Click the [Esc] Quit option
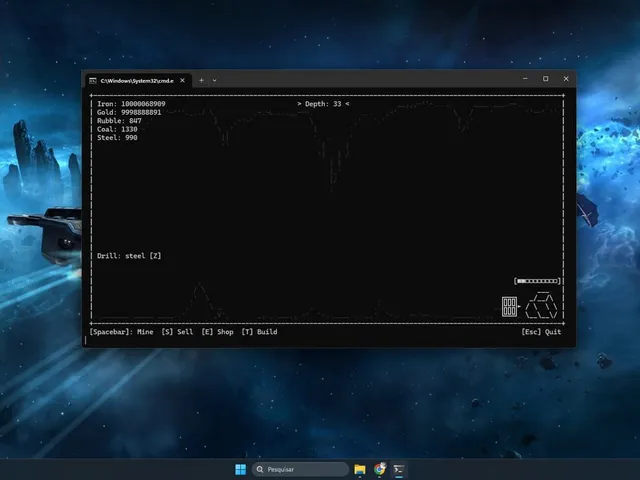Screen dimensions: 640x480 click(x=541, y=332)
